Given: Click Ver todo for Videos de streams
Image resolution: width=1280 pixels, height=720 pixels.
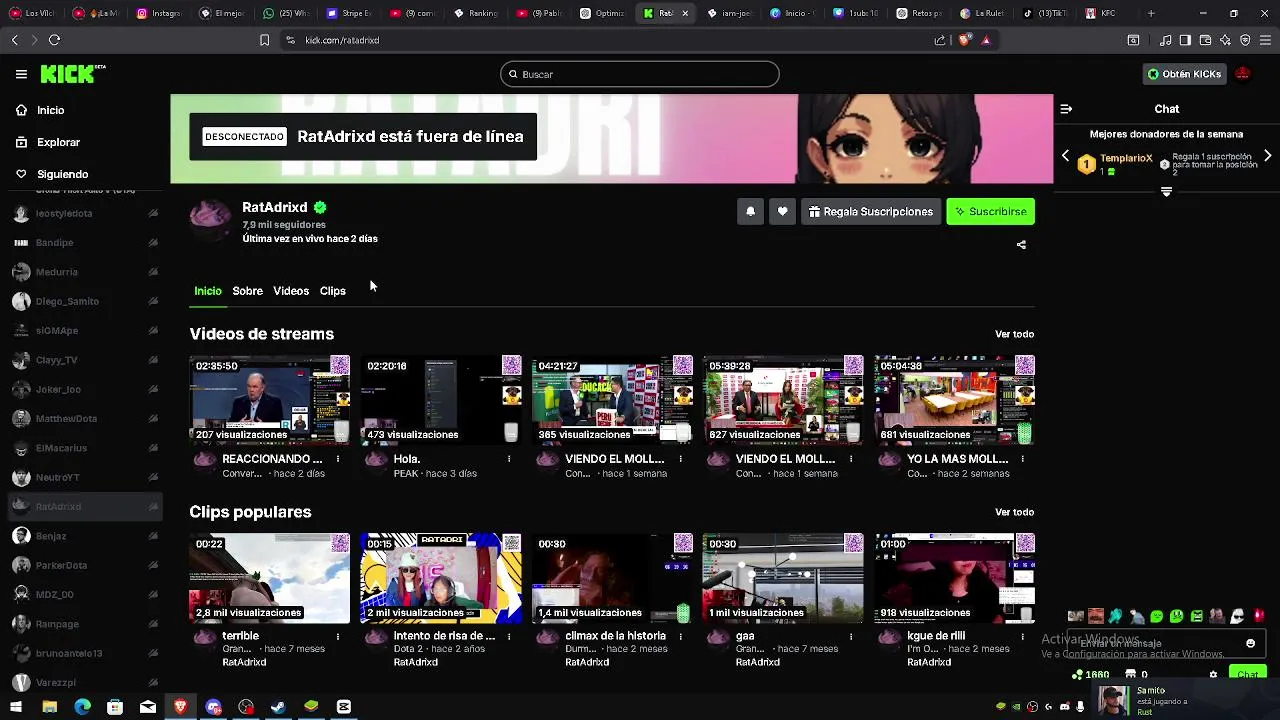Looking at the screenshot, I should pos(1014,334).
